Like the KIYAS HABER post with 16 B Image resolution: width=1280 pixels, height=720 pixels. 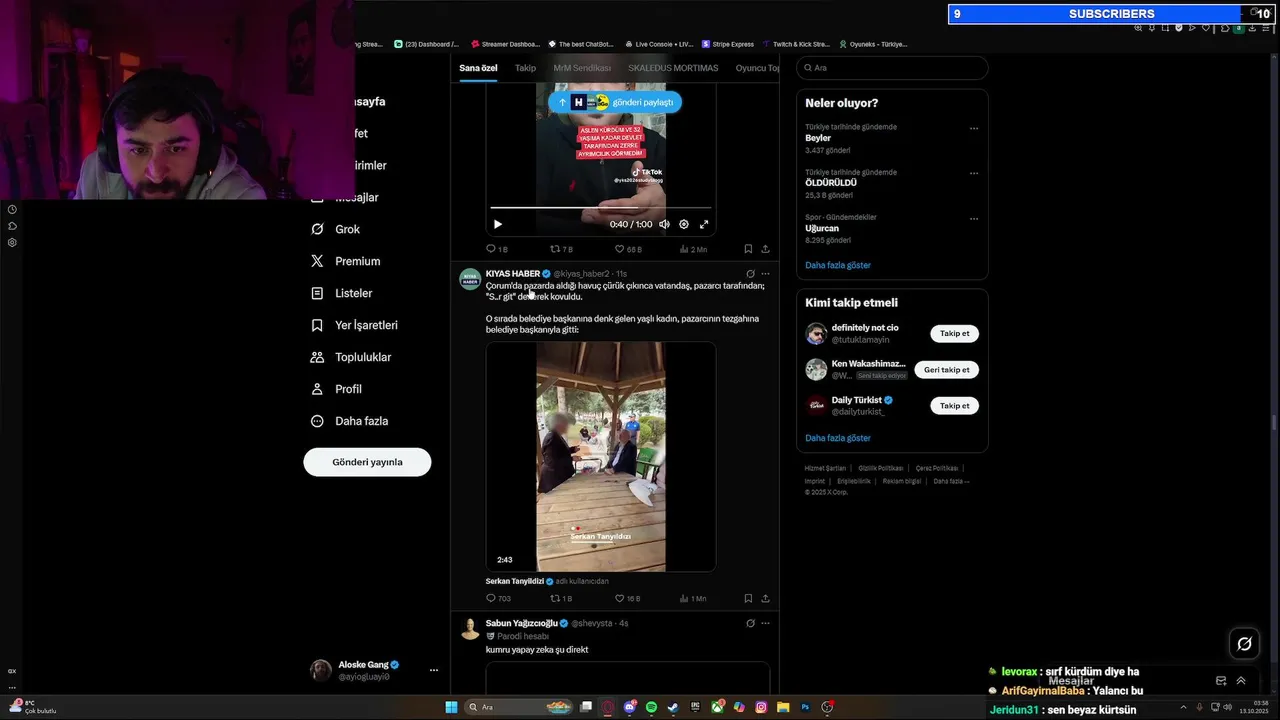coord(627,598)
